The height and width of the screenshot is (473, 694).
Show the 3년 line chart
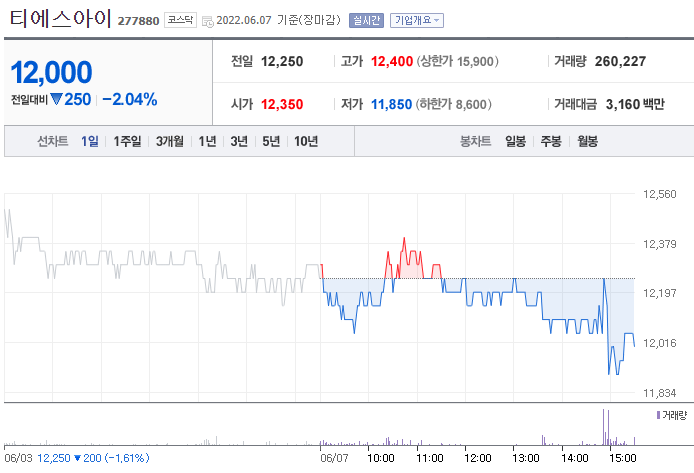[239, 141]
